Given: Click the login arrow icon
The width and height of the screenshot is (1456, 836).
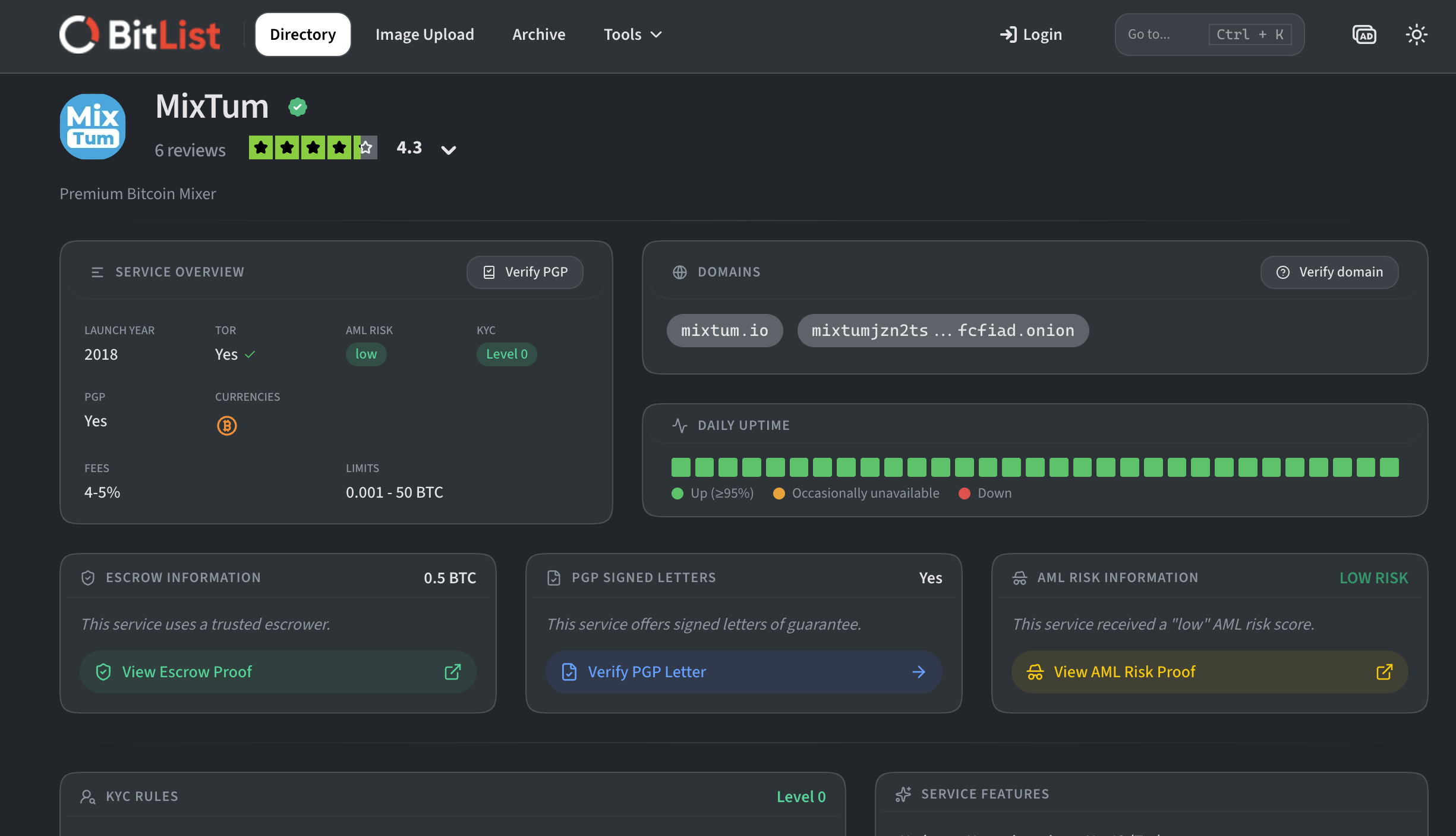Looking at the screenshot, I should (1009, 34).
